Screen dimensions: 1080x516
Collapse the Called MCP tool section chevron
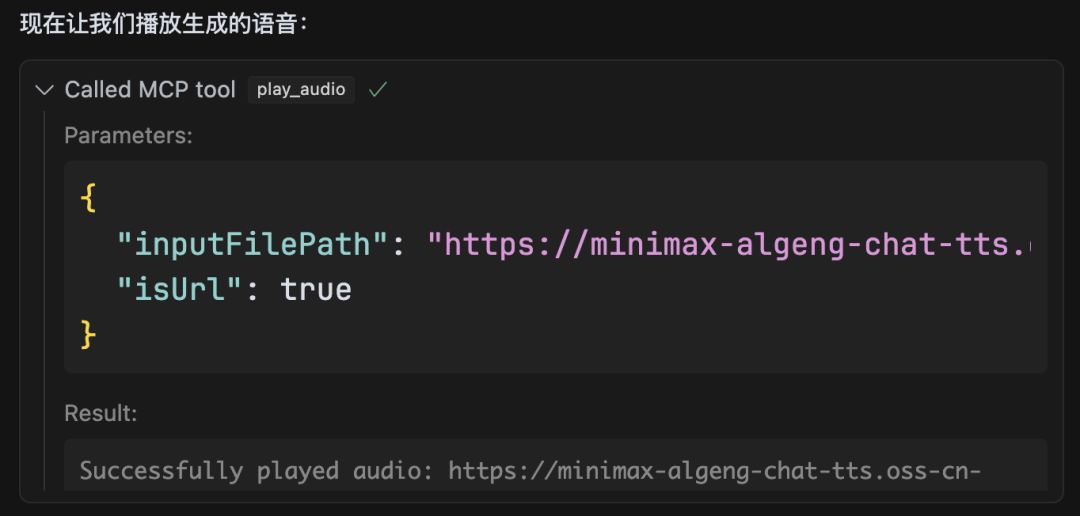click(x=44, y=90)
